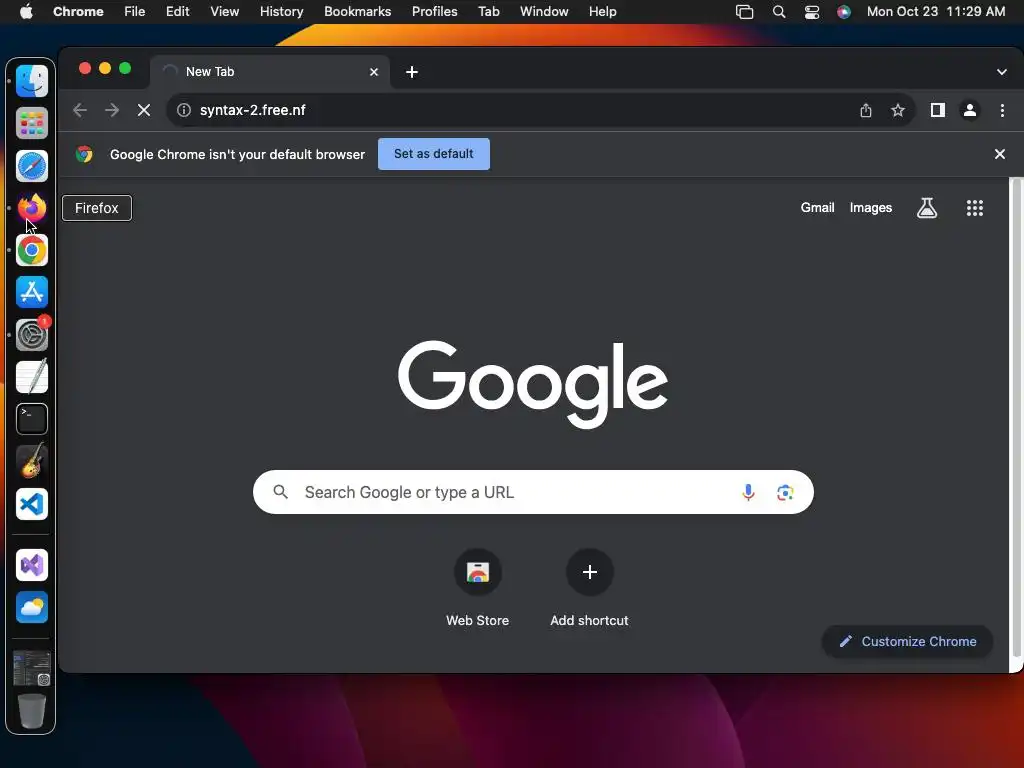The height and width of the screenshot is (768, 1024).
Task: Select the New Tab tab
Action: click(x=270, y=72)
